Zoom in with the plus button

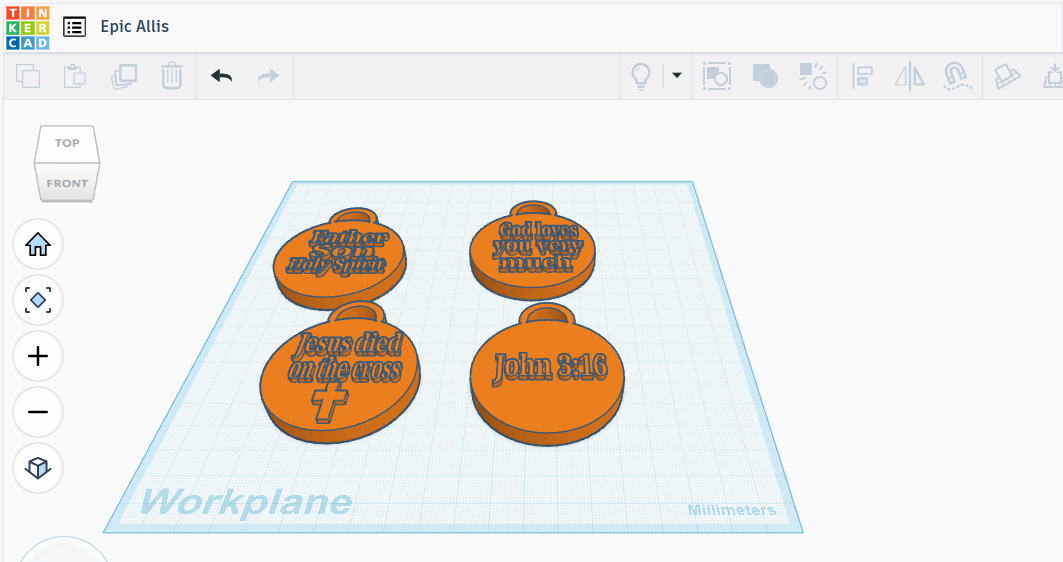coord(38,356)
